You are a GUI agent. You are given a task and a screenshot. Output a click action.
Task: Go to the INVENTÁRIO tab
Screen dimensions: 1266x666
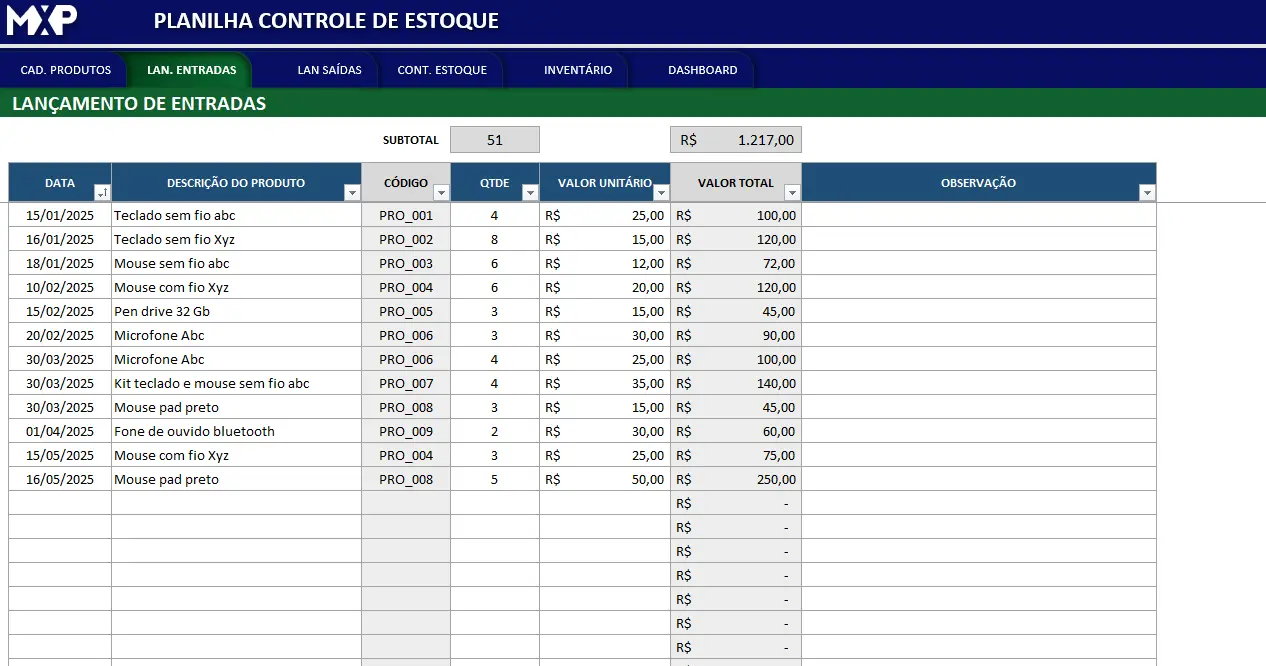pyautogui.click(x=577, y=71)
